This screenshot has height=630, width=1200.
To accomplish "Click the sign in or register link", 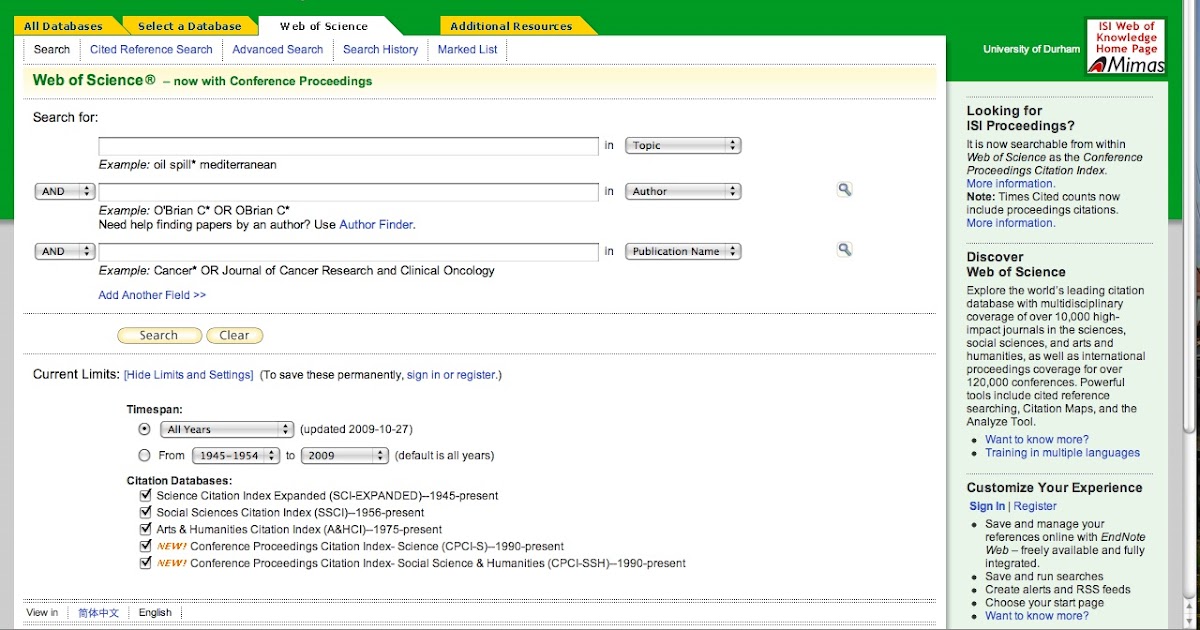I will point(451,375).
